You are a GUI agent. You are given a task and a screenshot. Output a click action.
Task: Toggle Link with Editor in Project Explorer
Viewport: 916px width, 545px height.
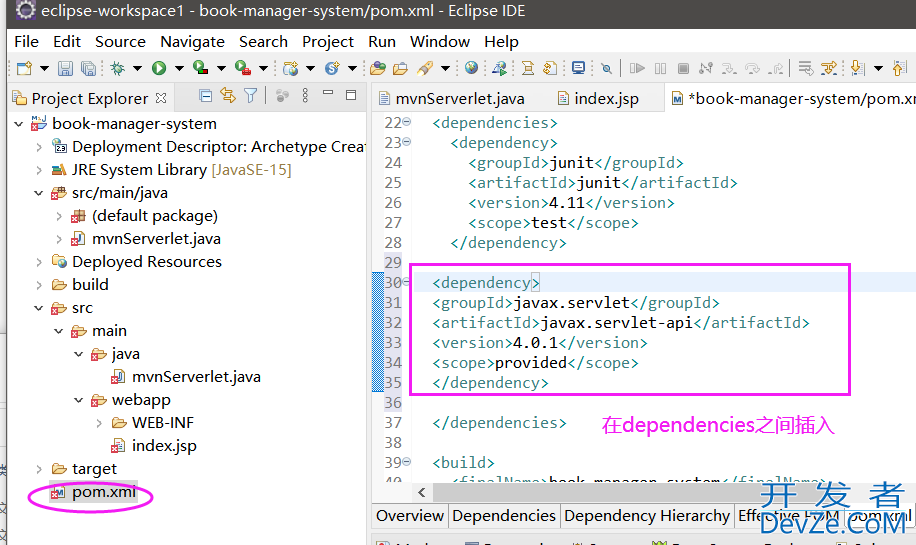pos(228,96)
